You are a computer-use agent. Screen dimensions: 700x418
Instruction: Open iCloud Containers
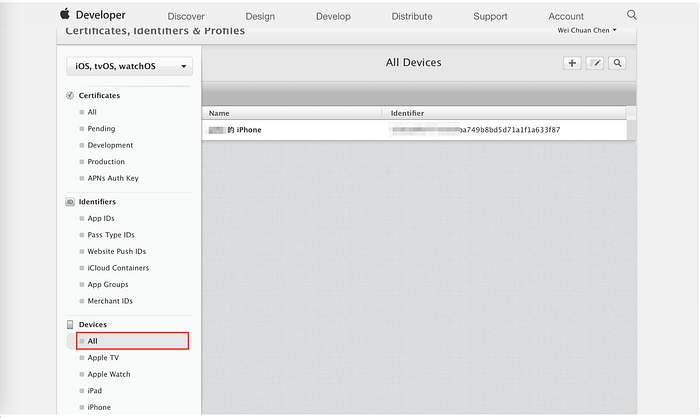(118, 268)
